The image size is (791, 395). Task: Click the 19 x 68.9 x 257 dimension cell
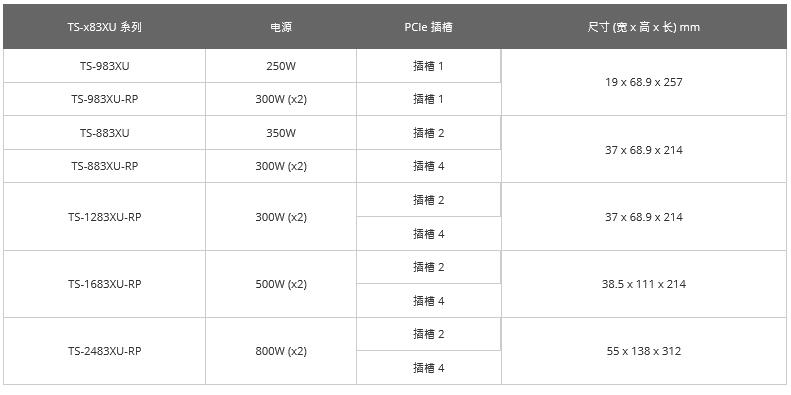(x=644, y=82)
